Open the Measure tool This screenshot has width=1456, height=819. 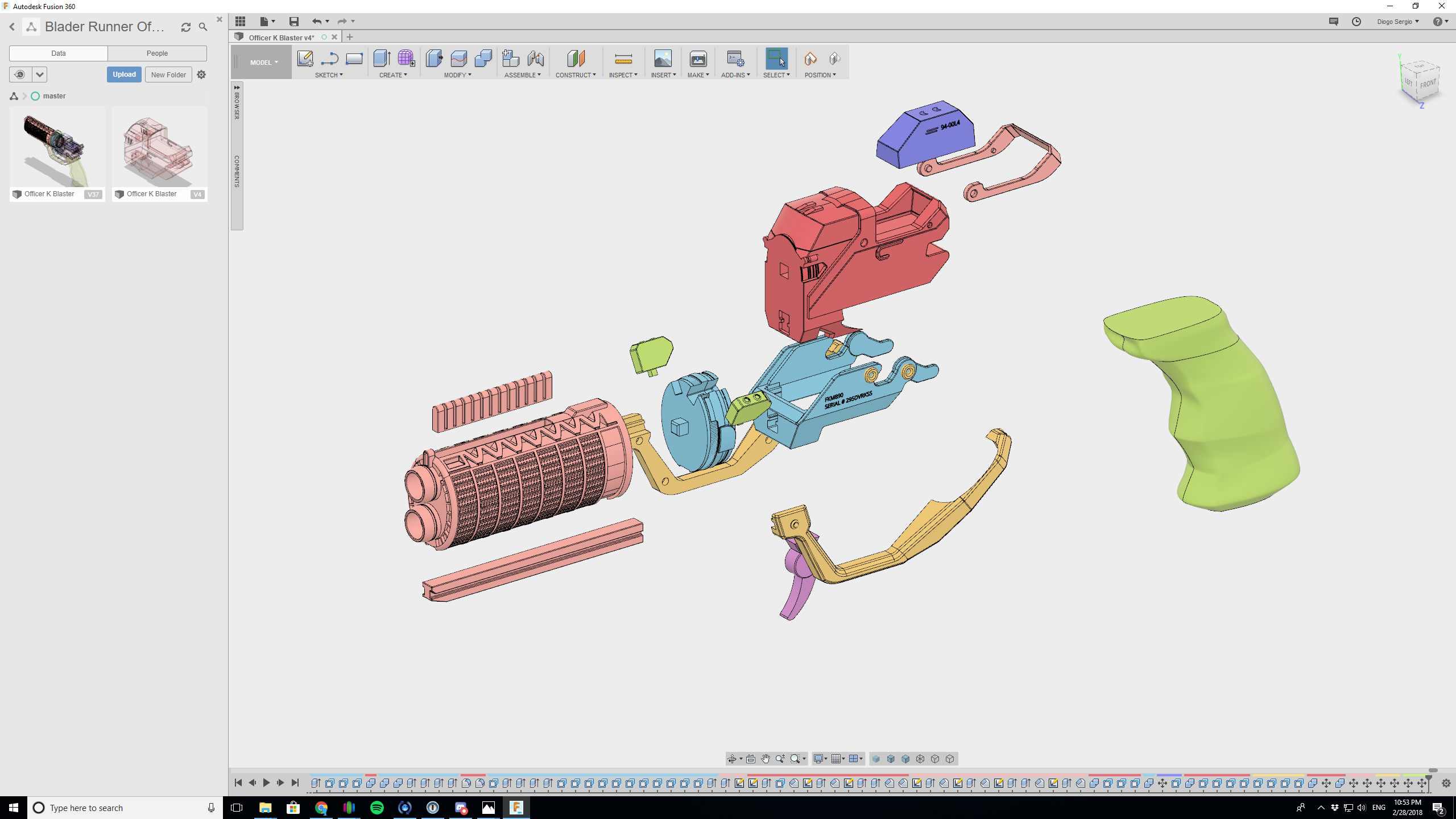click(x=623, y=59)
